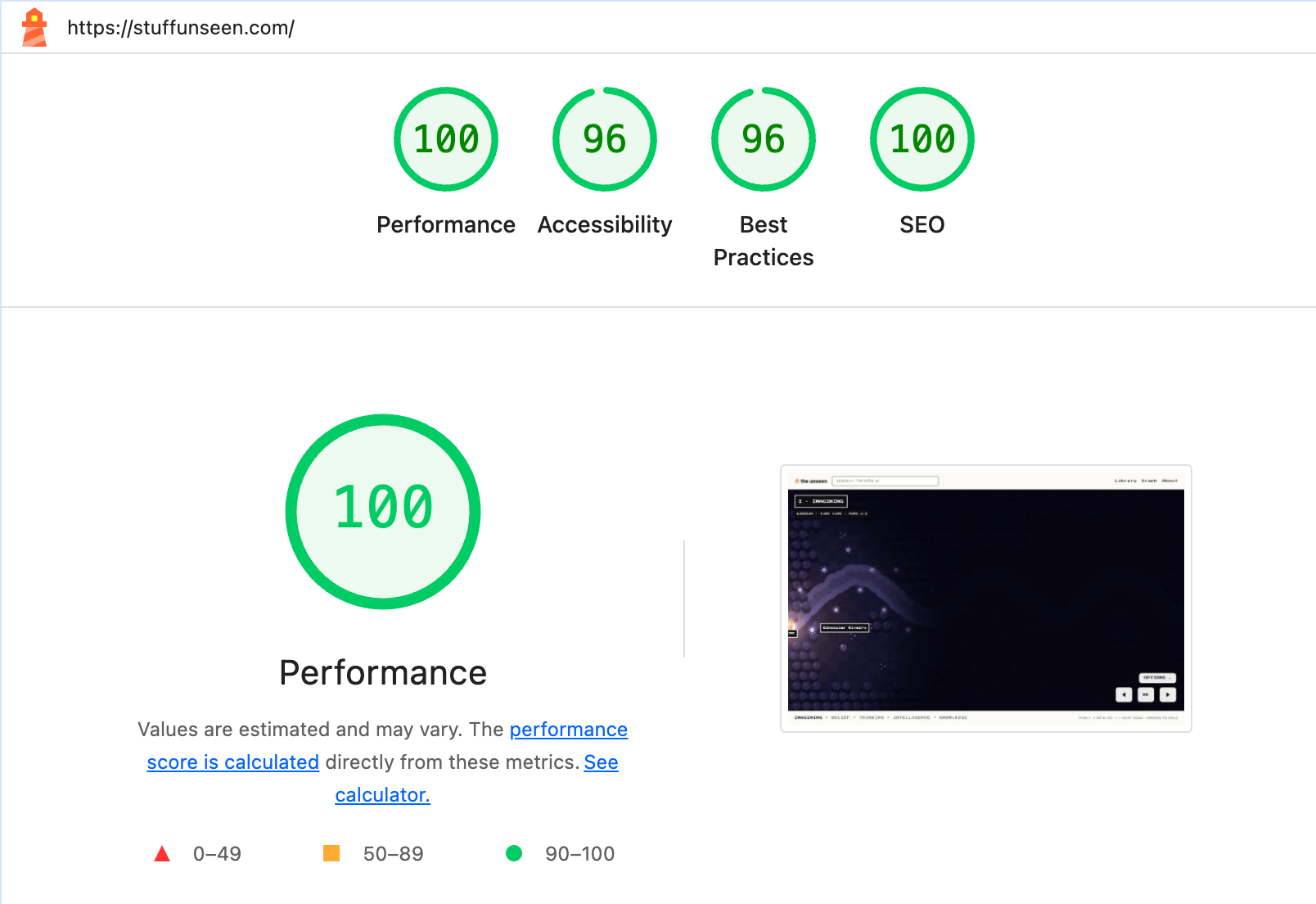Select the '0–49' legend range text

(217, 854)
